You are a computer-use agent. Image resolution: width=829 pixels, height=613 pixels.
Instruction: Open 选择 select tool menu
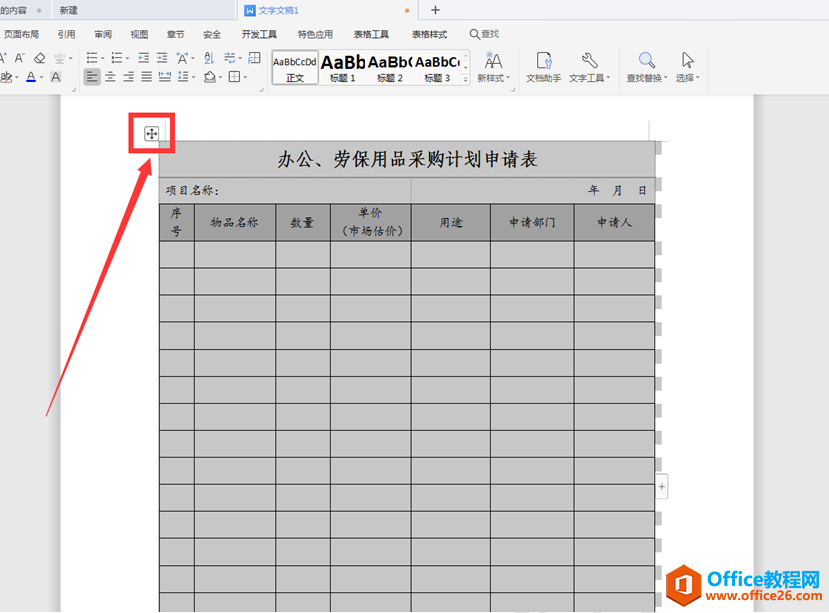[x=687, y=67]
